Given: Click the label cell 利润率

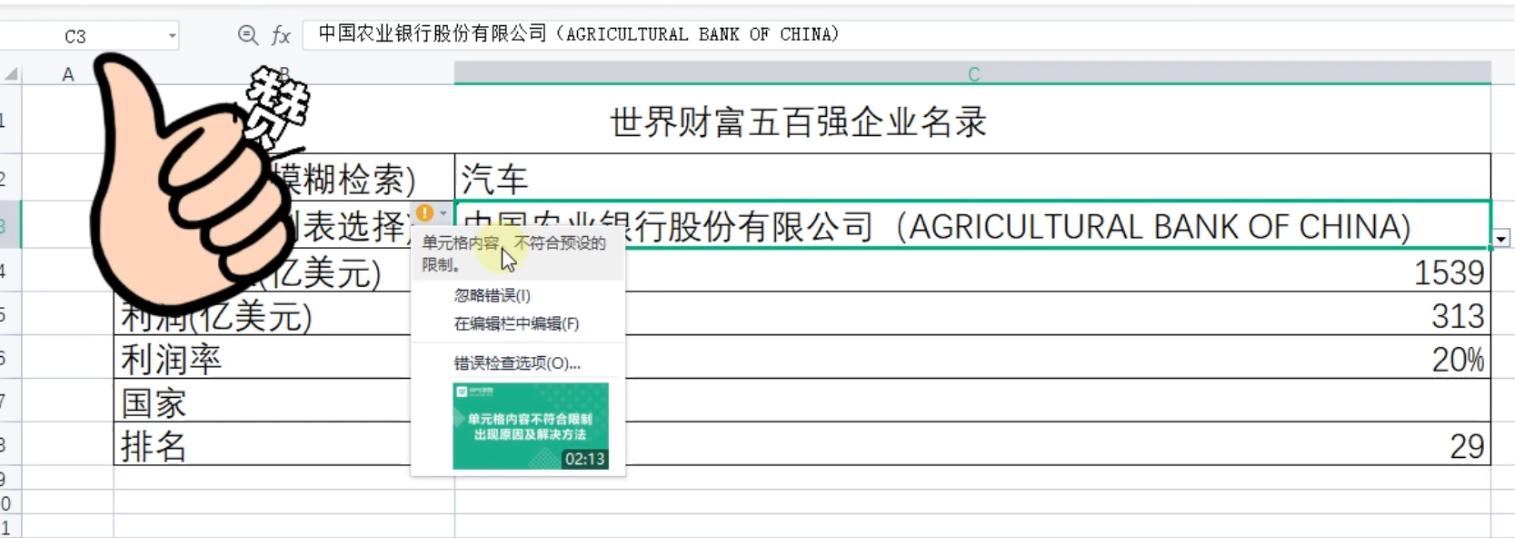Looking at the screenshot, I should [x=283, y=359].
